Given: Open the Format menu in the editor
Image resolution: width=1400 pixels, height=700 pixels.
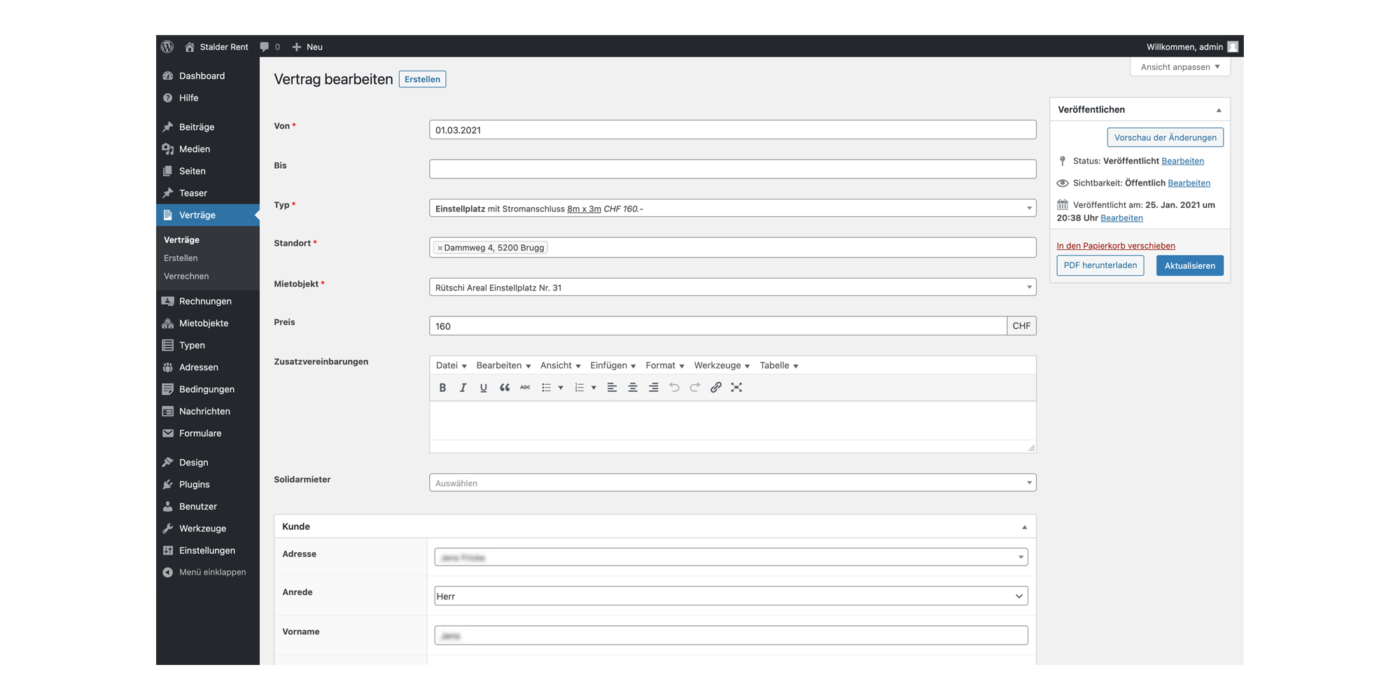Looking at the screenshot, I should pos(665,366).
